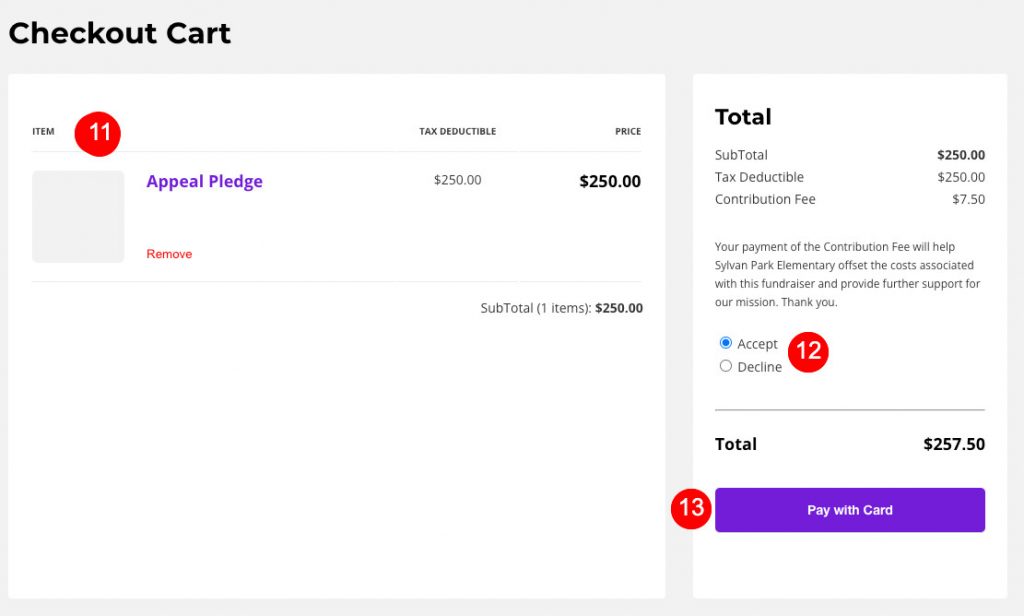
Task: Choose the Decline contribution fee option
Action: [x=726, y=366]
